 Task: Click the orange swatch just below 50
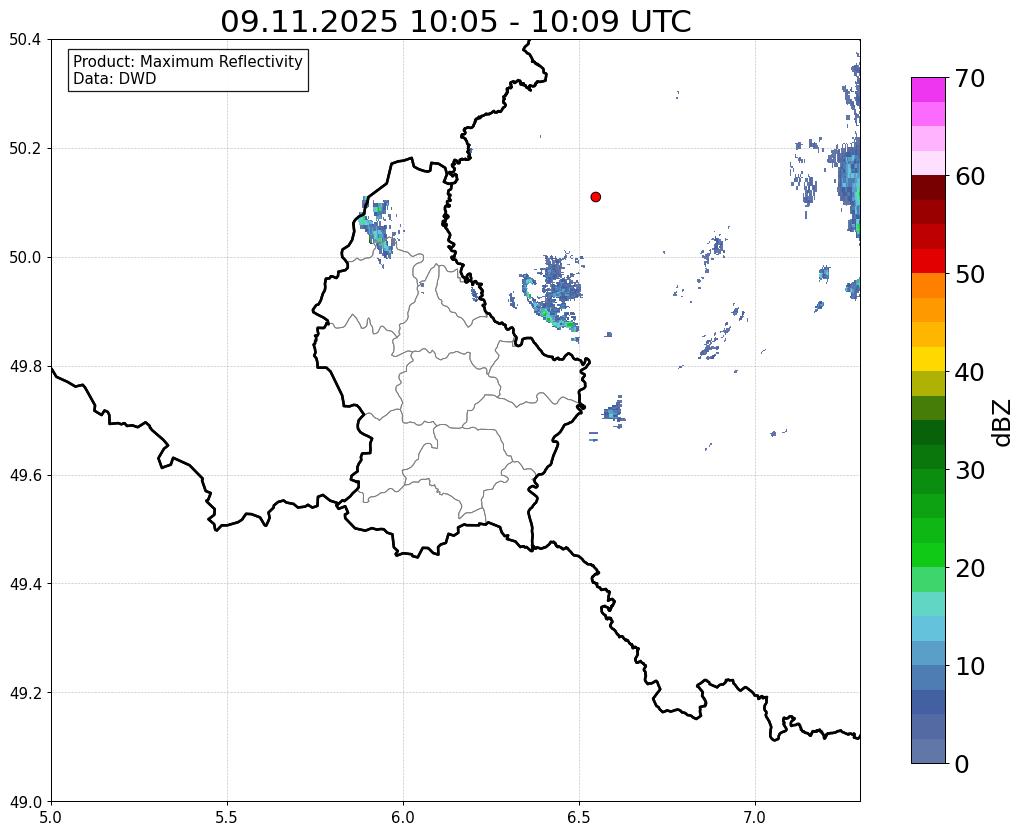pos(928,286)
